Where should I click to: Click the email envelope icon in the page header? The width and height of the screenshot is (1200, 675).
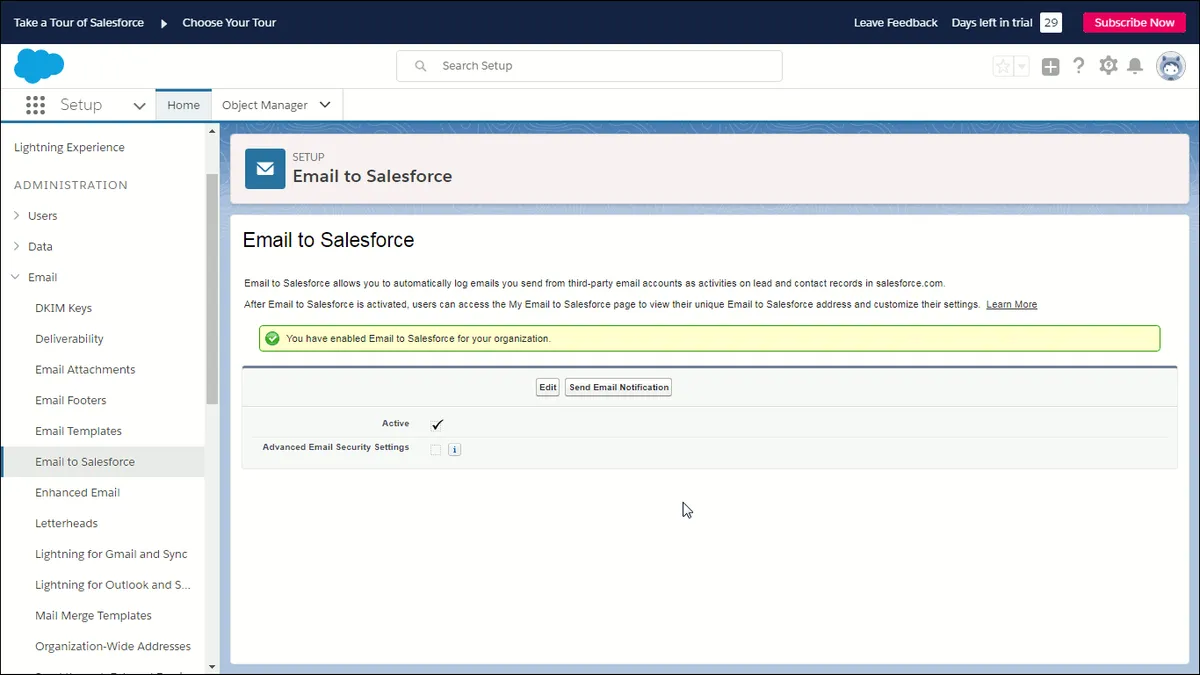point(265,169)
